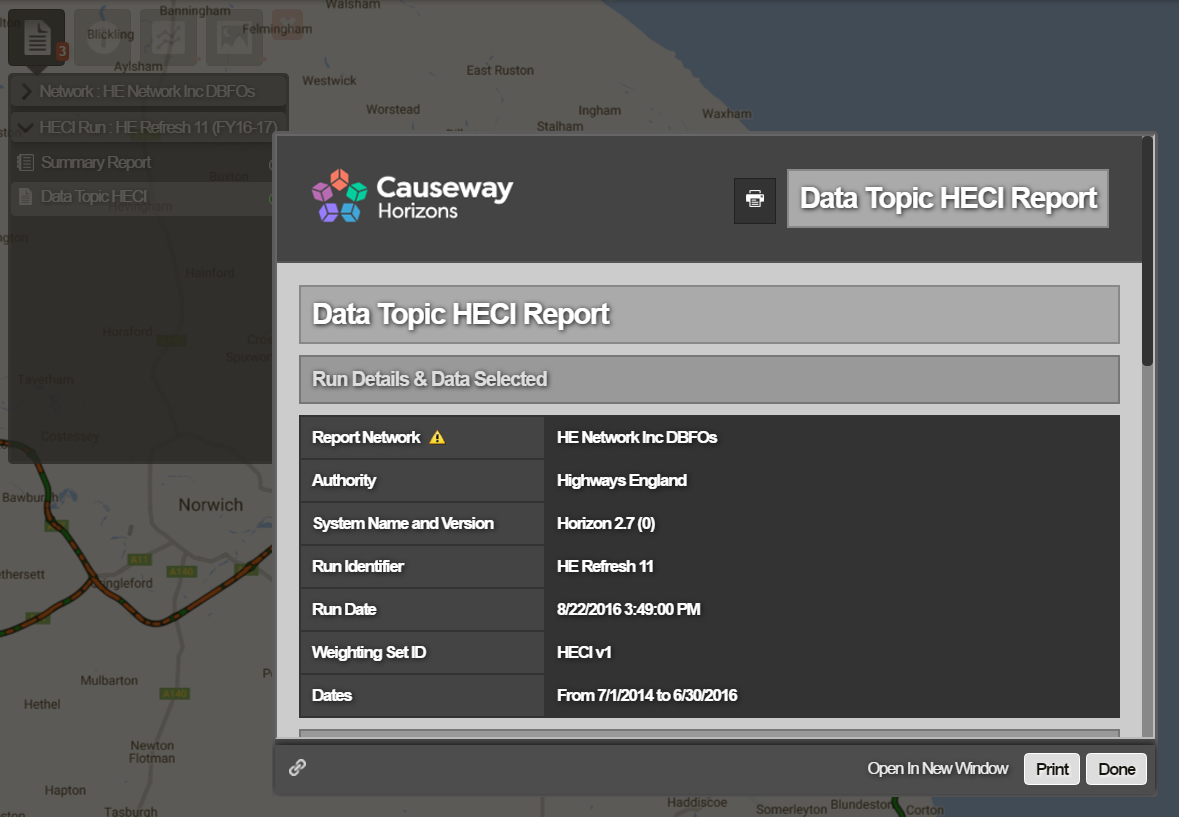Image resolution: width=1179 pixels, height=817 pixels.
Task: Click the Weighting Set ID label
Action: tap(369, 652)
